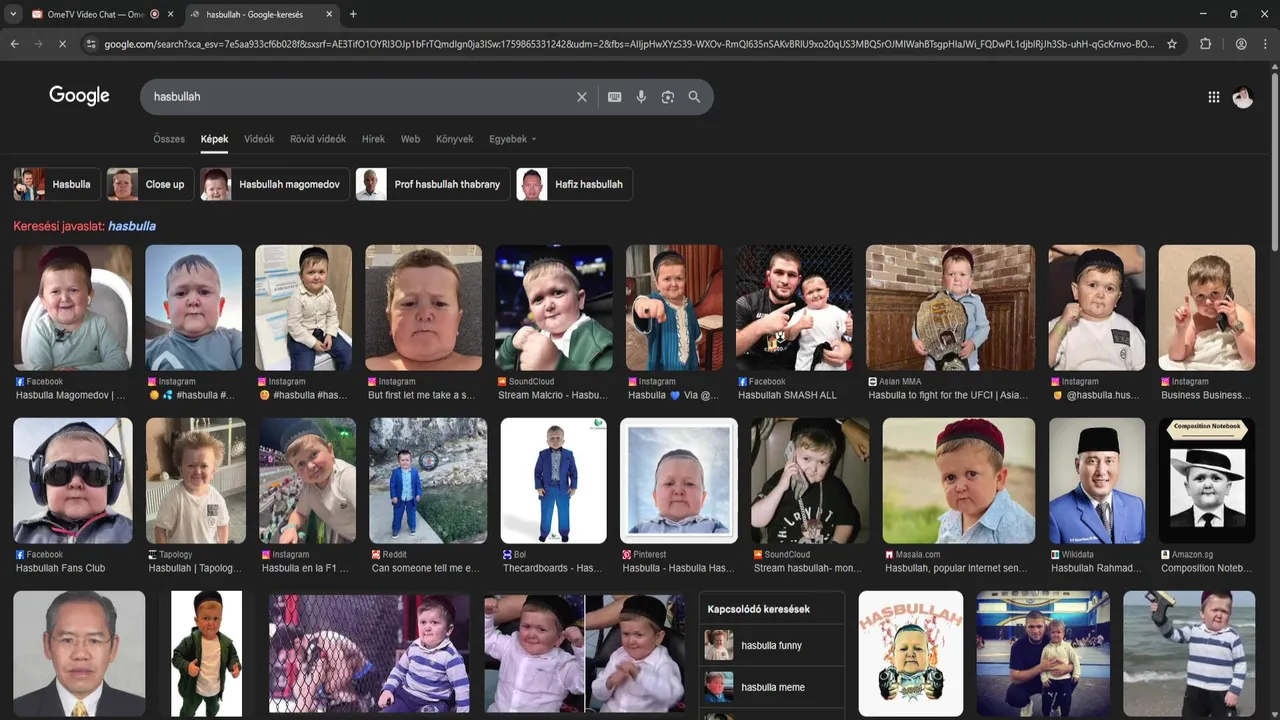This screenshot has height=720, width=1280.
Task: Open the Chrome profile icon
Action: click(x=1241, y=44)
